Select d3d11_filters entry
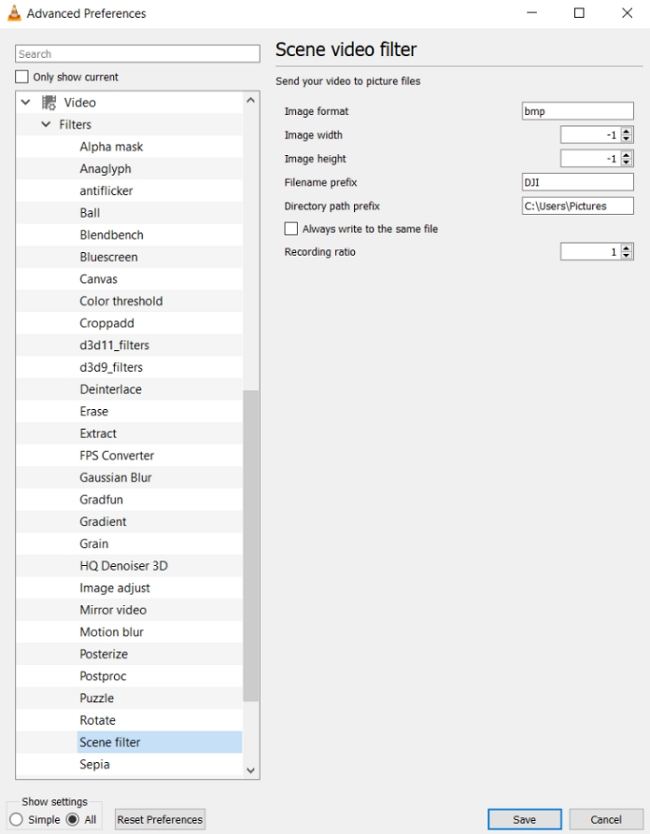The height and width of the screenshot is (834, 650). click(114, 345)
